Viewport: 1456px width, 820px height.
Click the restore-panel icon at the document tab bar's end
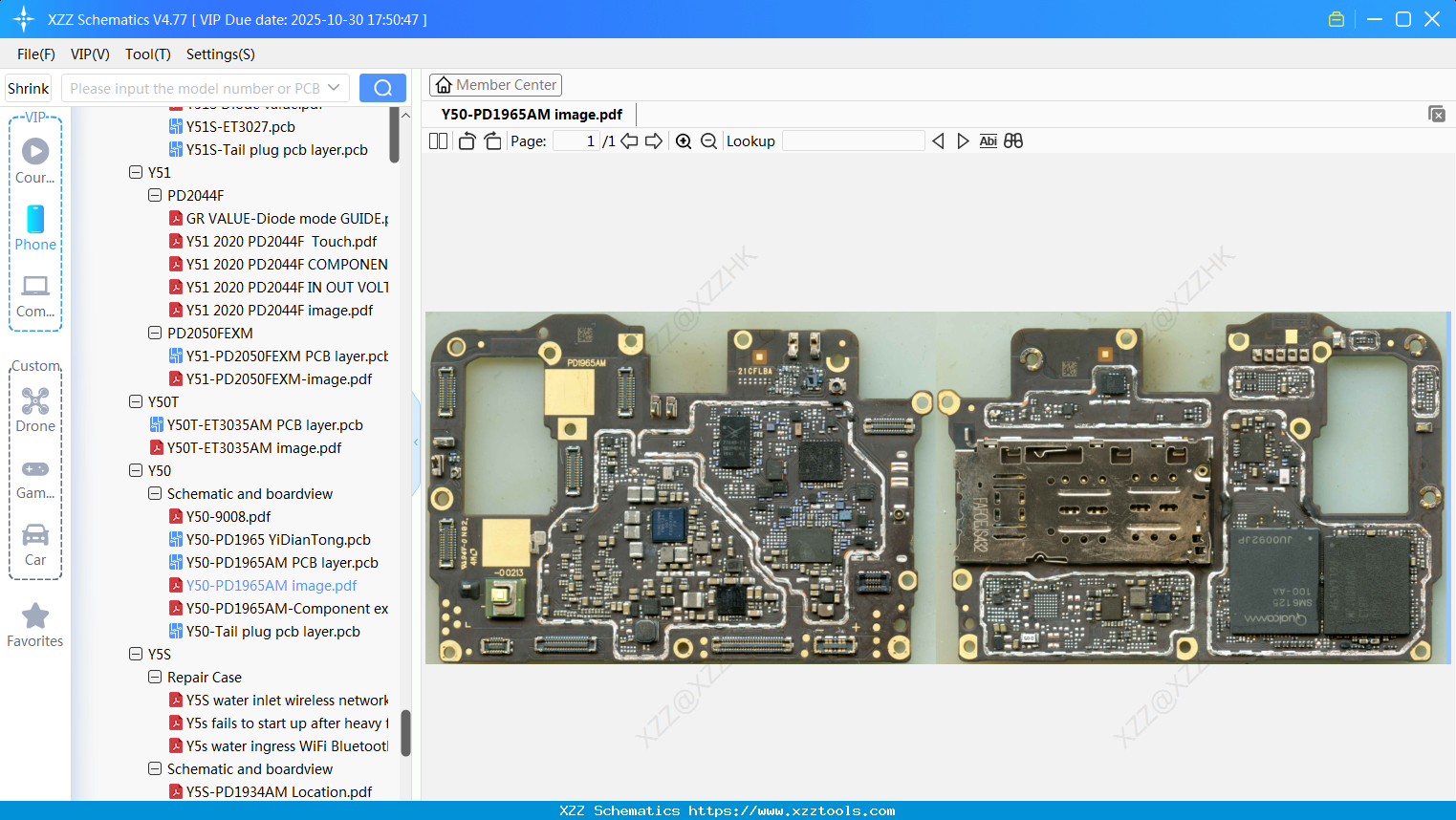pyautogui.click(x=1436, y=114)
